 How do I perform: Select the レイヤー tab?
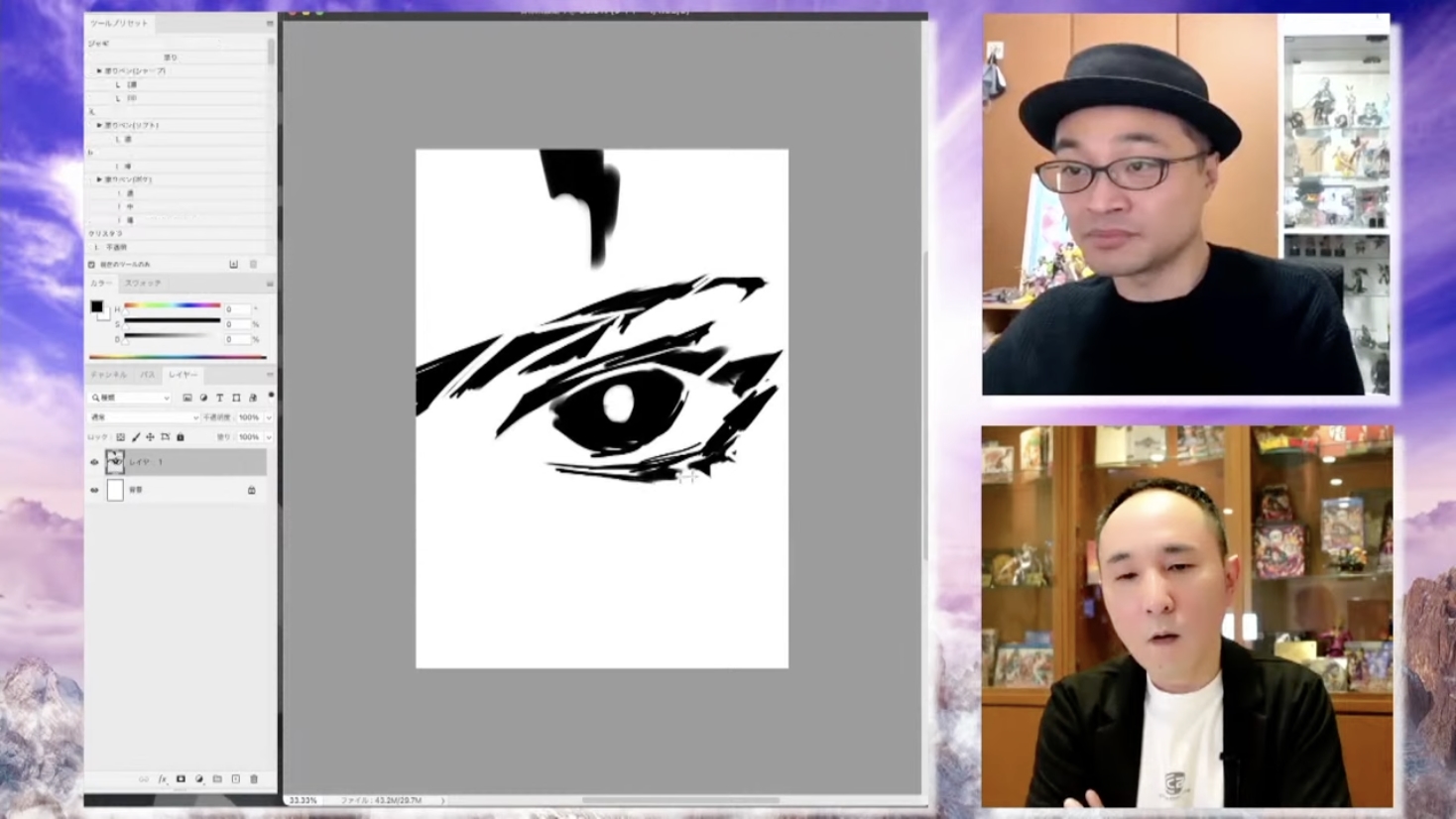point(182,375)
